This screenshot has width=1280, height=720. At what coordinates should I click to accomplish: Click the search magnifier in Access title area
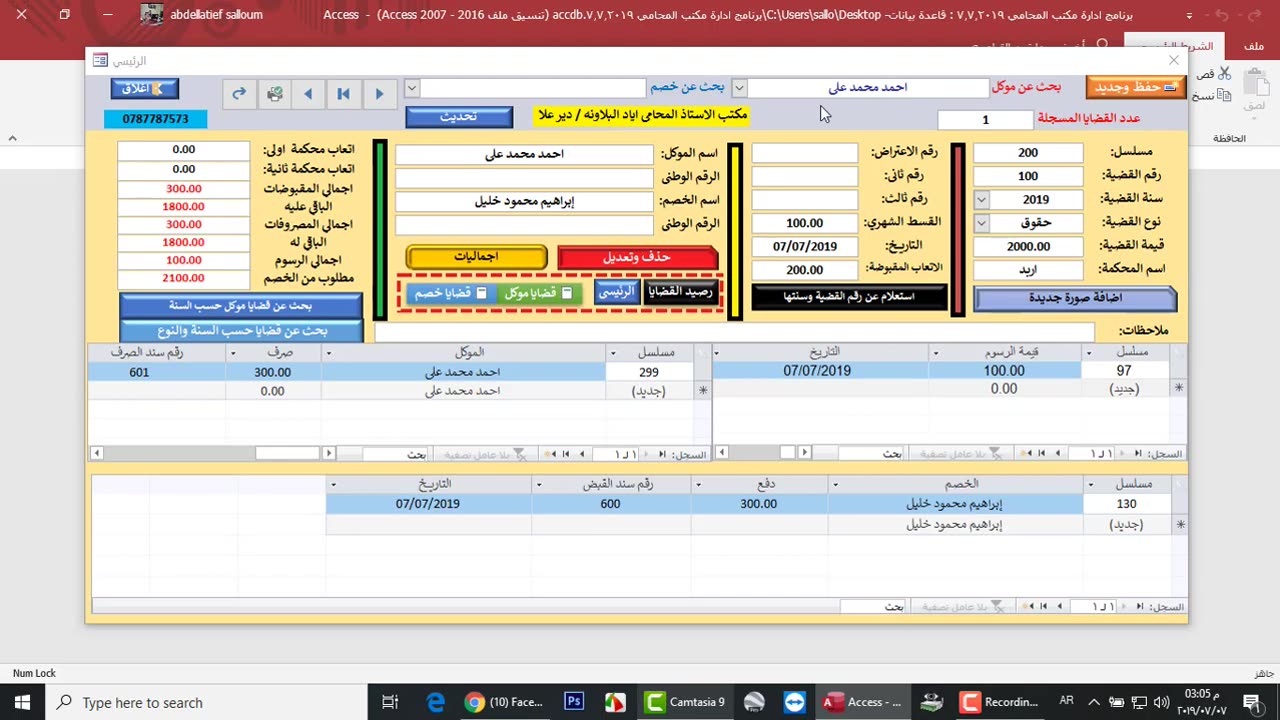[x=1103, y=46]
